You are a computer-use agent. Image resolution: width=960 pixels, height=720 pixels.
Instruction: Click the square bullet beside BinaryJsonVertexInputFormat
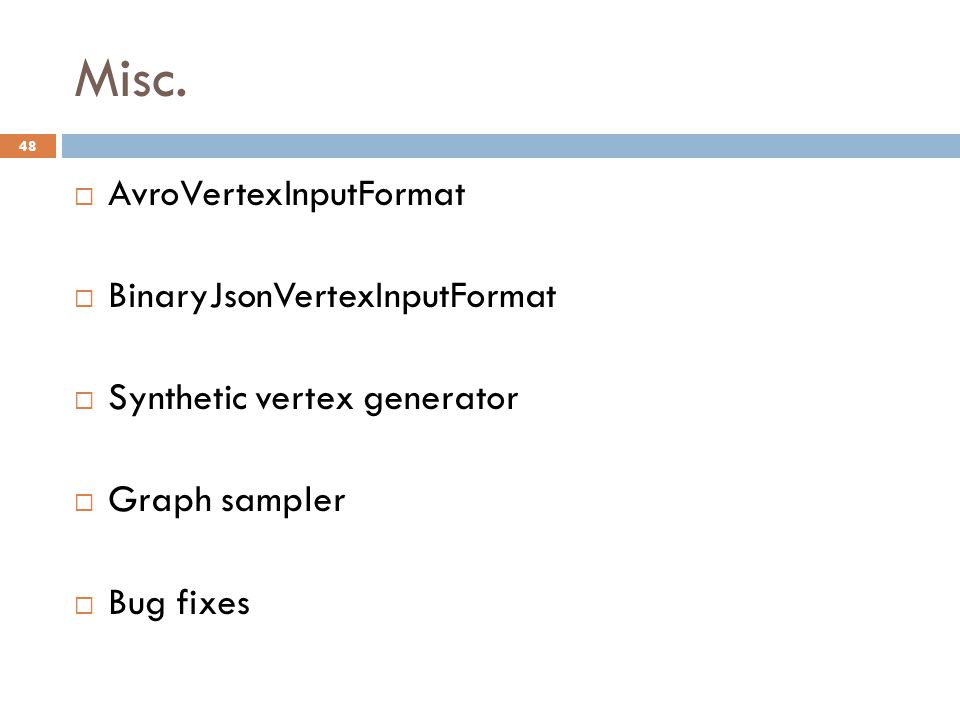pos(84,299)
